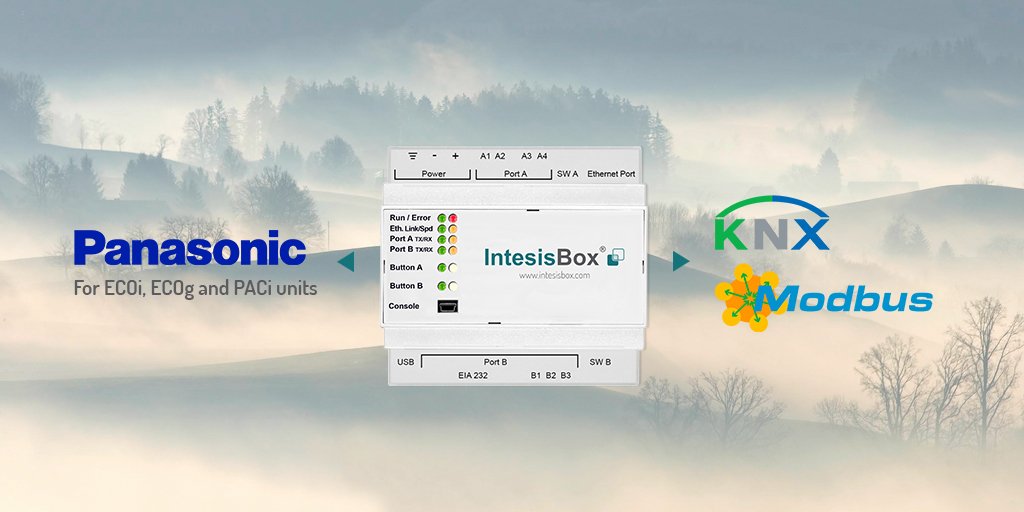Click 'For ECOi, ECOg and PACi units' text
The height and width of the screenshot is (512, 1024).
coord(195,288)
